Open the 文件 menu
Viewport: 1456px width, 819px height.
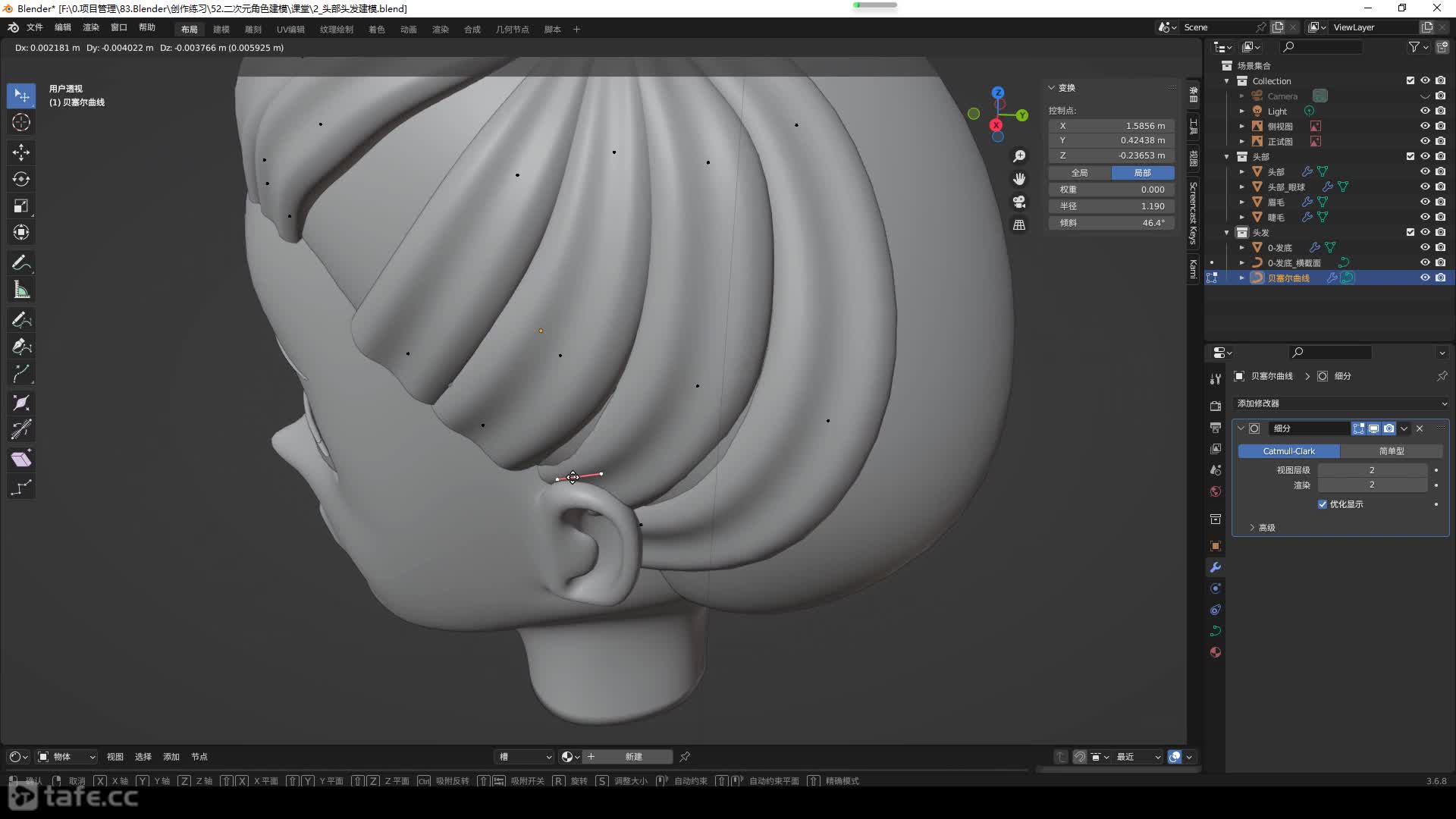[x=35, y=27]
